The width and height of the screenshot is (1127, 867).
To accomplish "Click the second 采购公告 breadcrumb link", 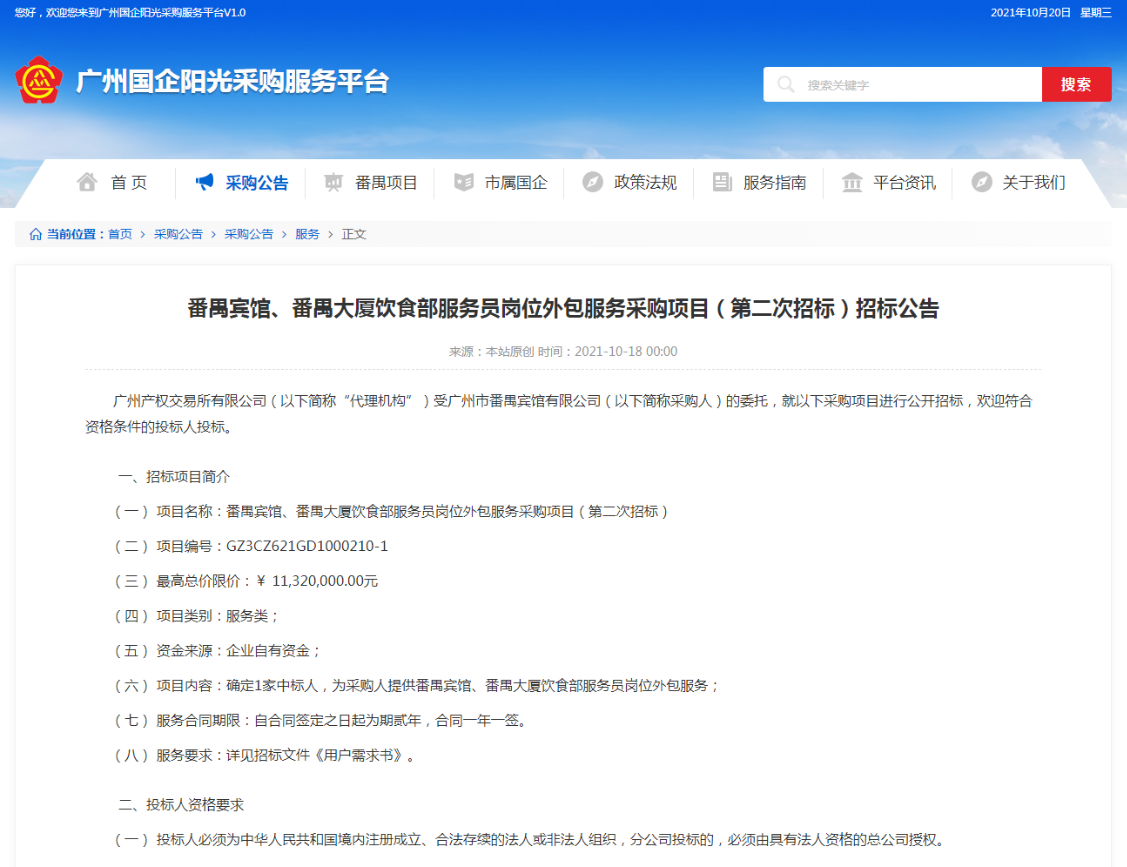I will tap(249, 234).
